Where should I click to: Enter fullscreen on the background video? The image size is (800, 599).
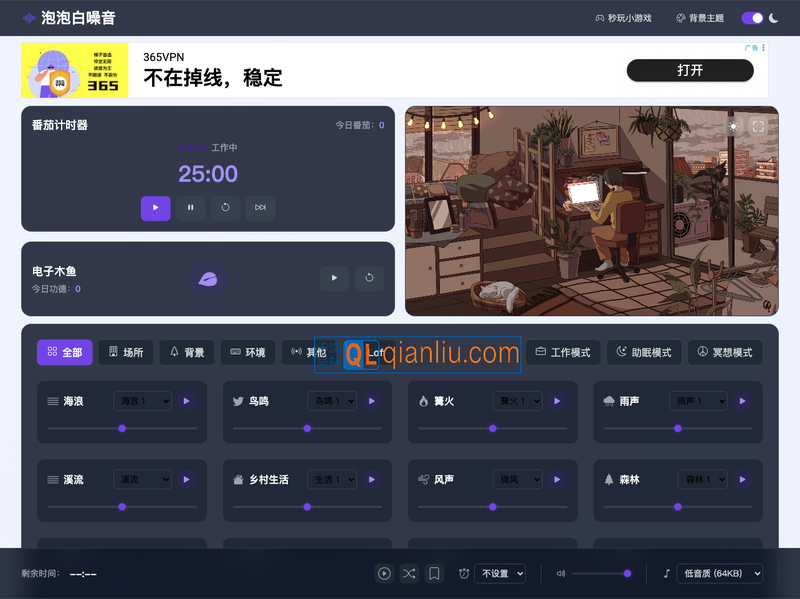(x=758, y=126)
